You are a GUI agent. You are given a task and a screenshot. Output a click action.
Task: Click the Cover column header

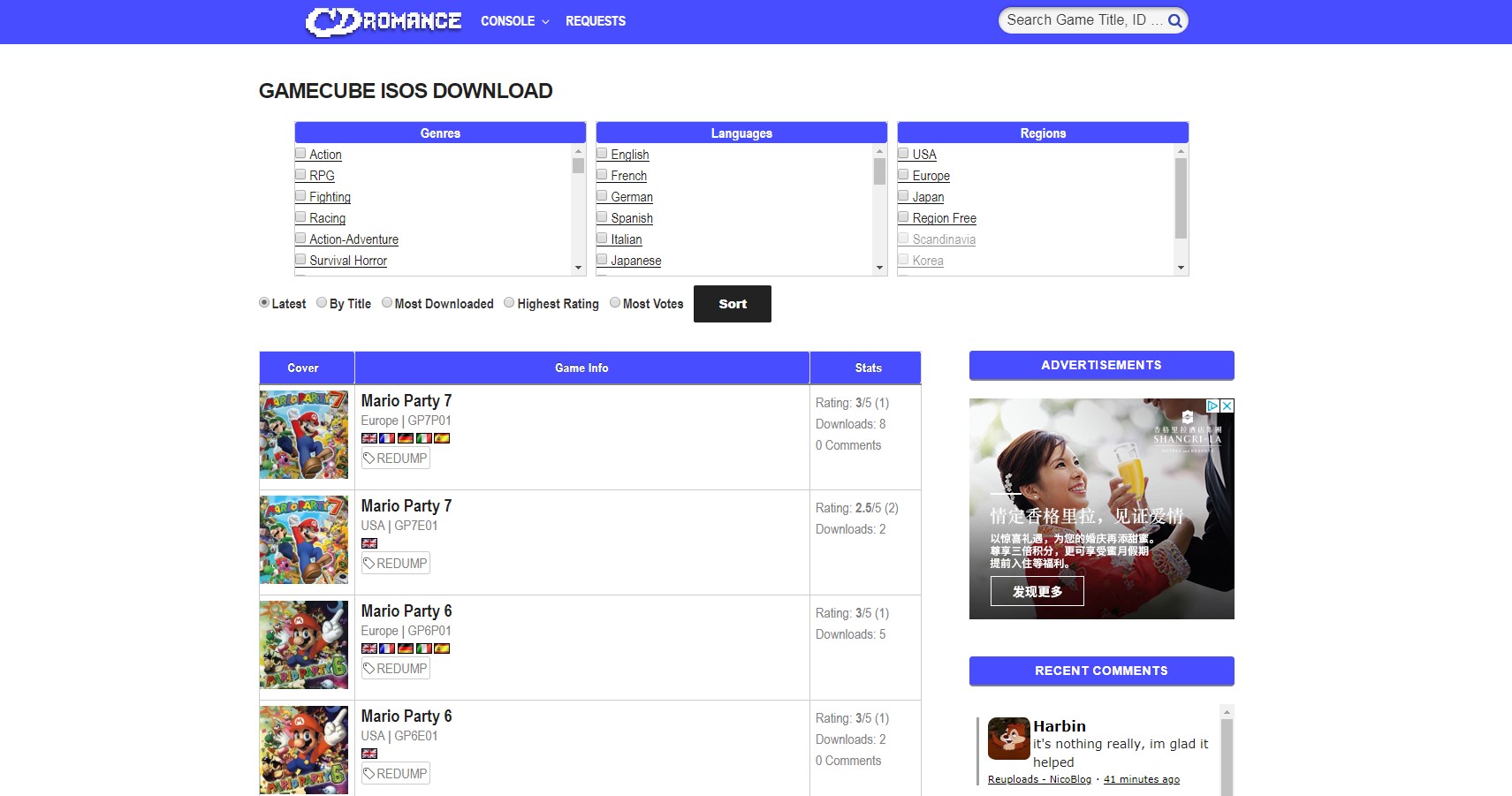pyautogui.click(x=307, y=368)
